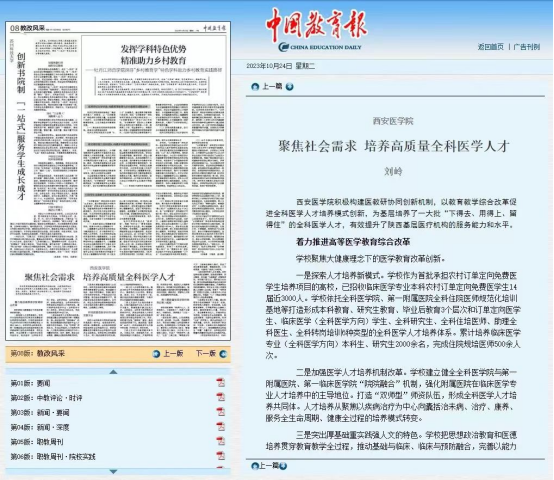Download PDF for 第01版 要闻
The image size is (554, 480).
point(221,383)
